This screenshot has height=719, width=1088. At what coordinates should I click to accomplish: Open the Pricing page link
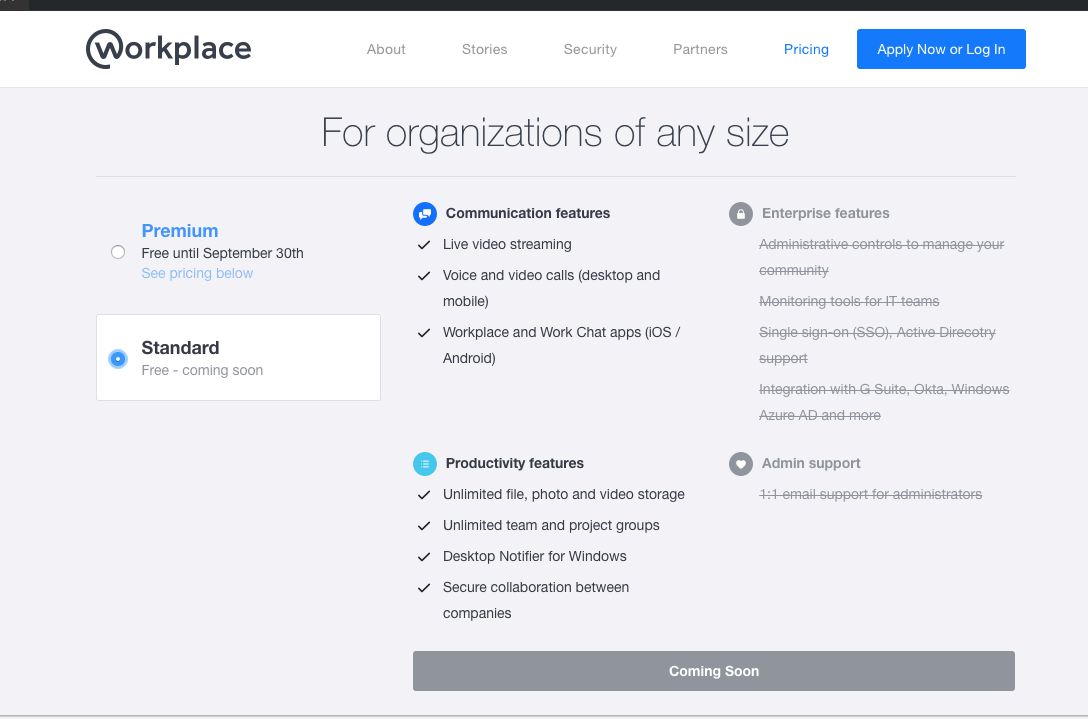click(806, 49)
